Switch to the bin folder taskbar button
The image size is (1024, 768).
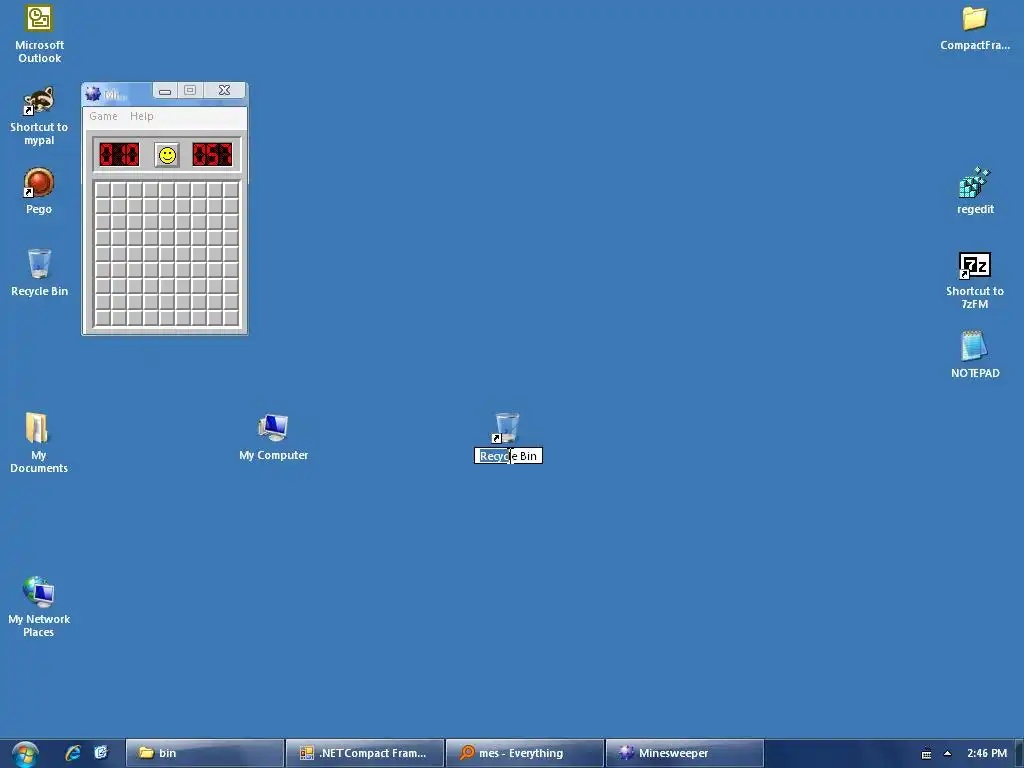pos(204,753)
